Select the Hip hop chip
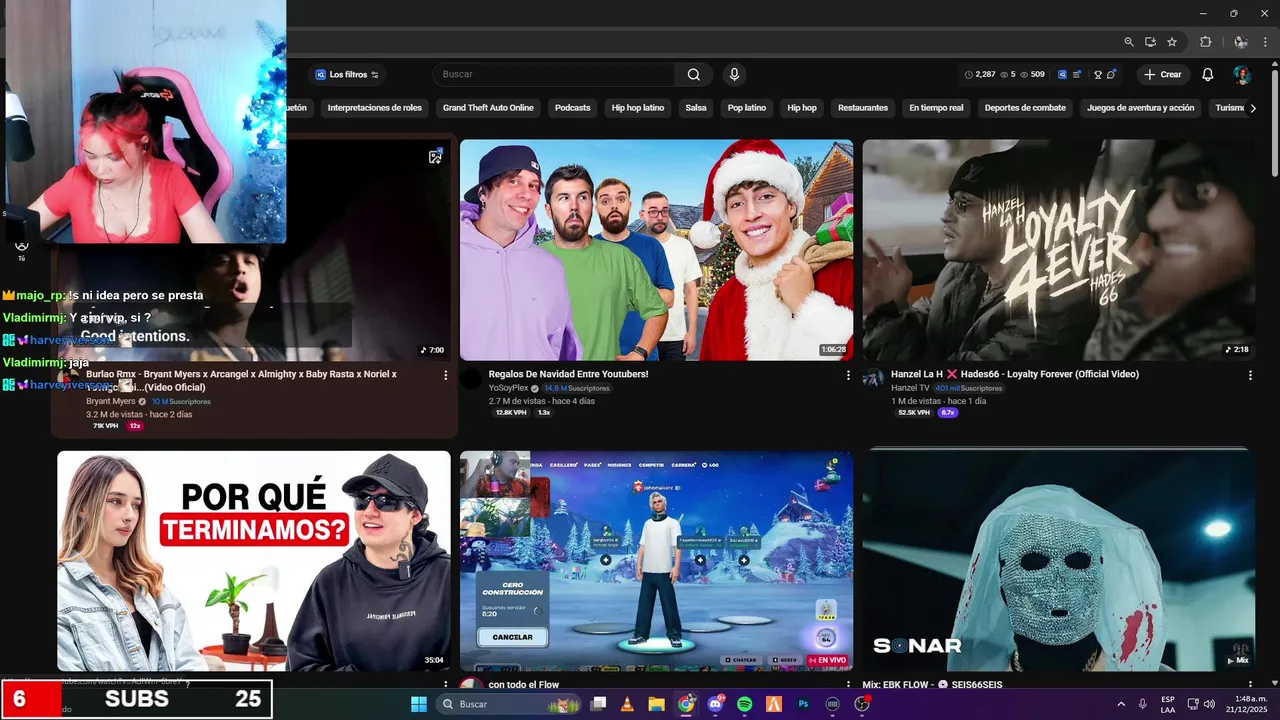This screenshot has height=720, width=1280. [x=802, y=108]
